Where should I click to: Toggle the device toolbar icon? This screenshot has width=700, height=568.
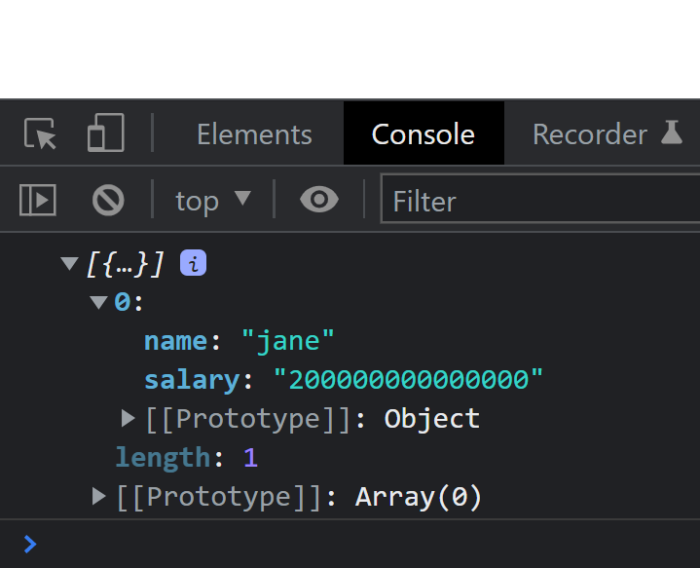tap(106, 133)
